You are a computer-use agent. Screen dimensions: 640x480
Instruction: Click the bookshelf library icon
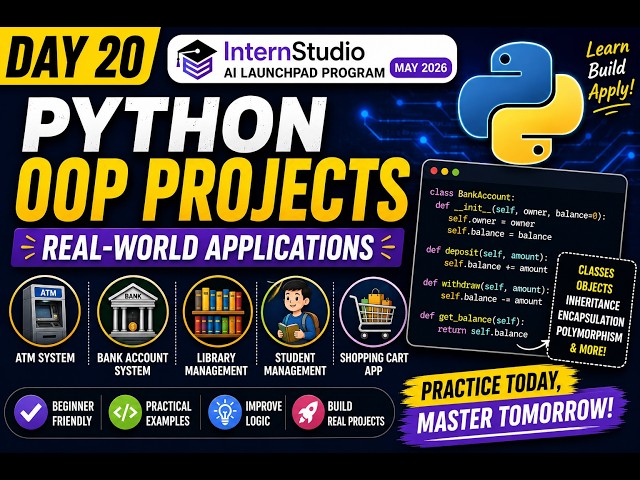217,311
